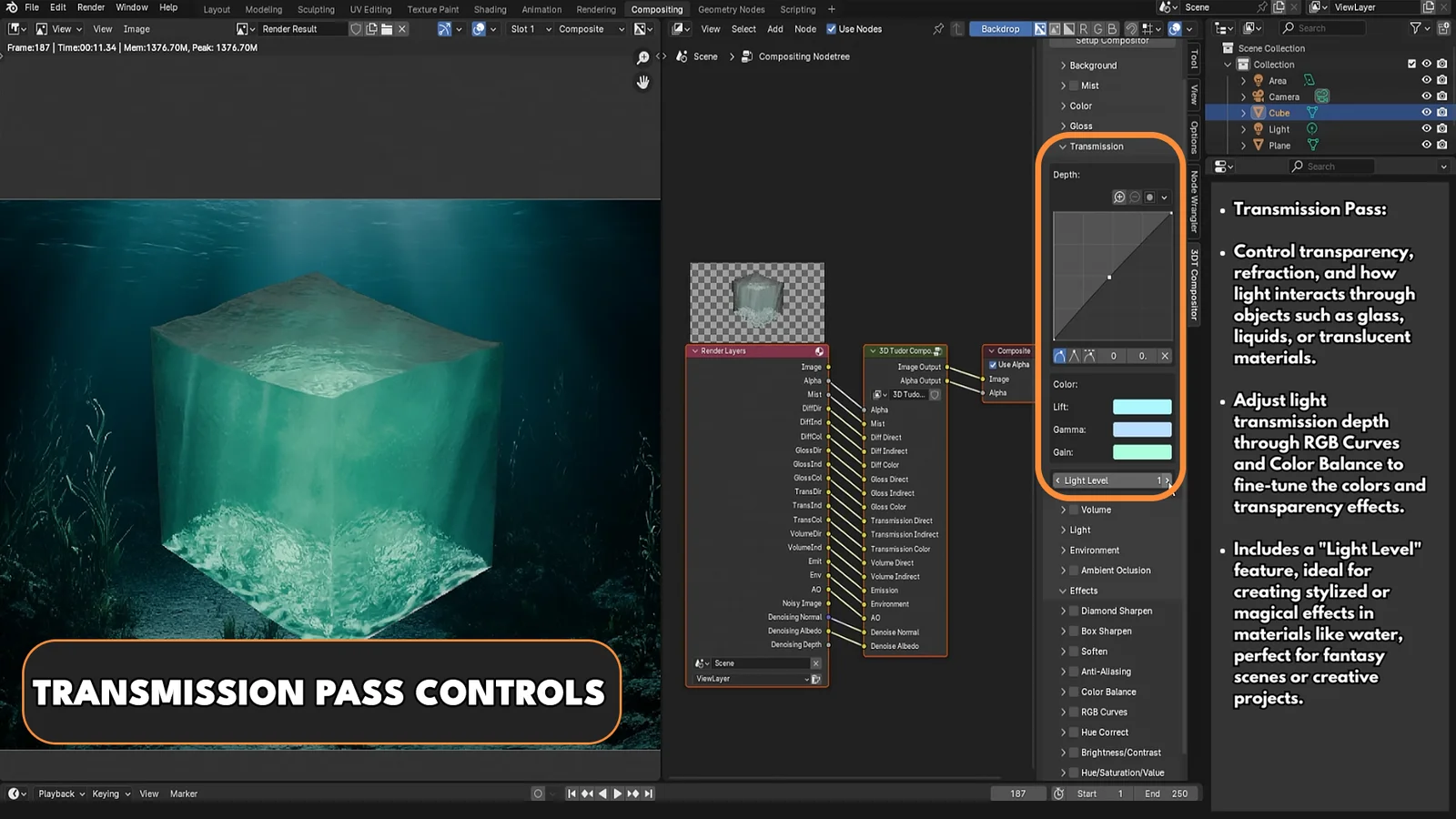
Task: Expand the Cube item in the Outliner
Action: (1243, 112)
